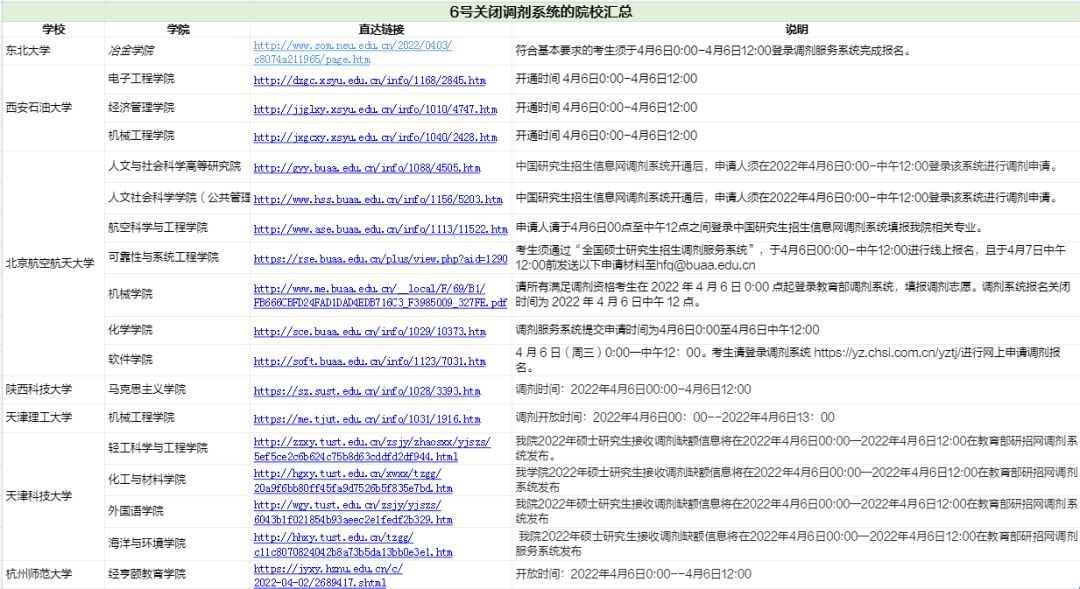Select 天津理工大学 description 调剂开放时间
The height and width of the screenshot is (589, 1080).
coord(796,418)
